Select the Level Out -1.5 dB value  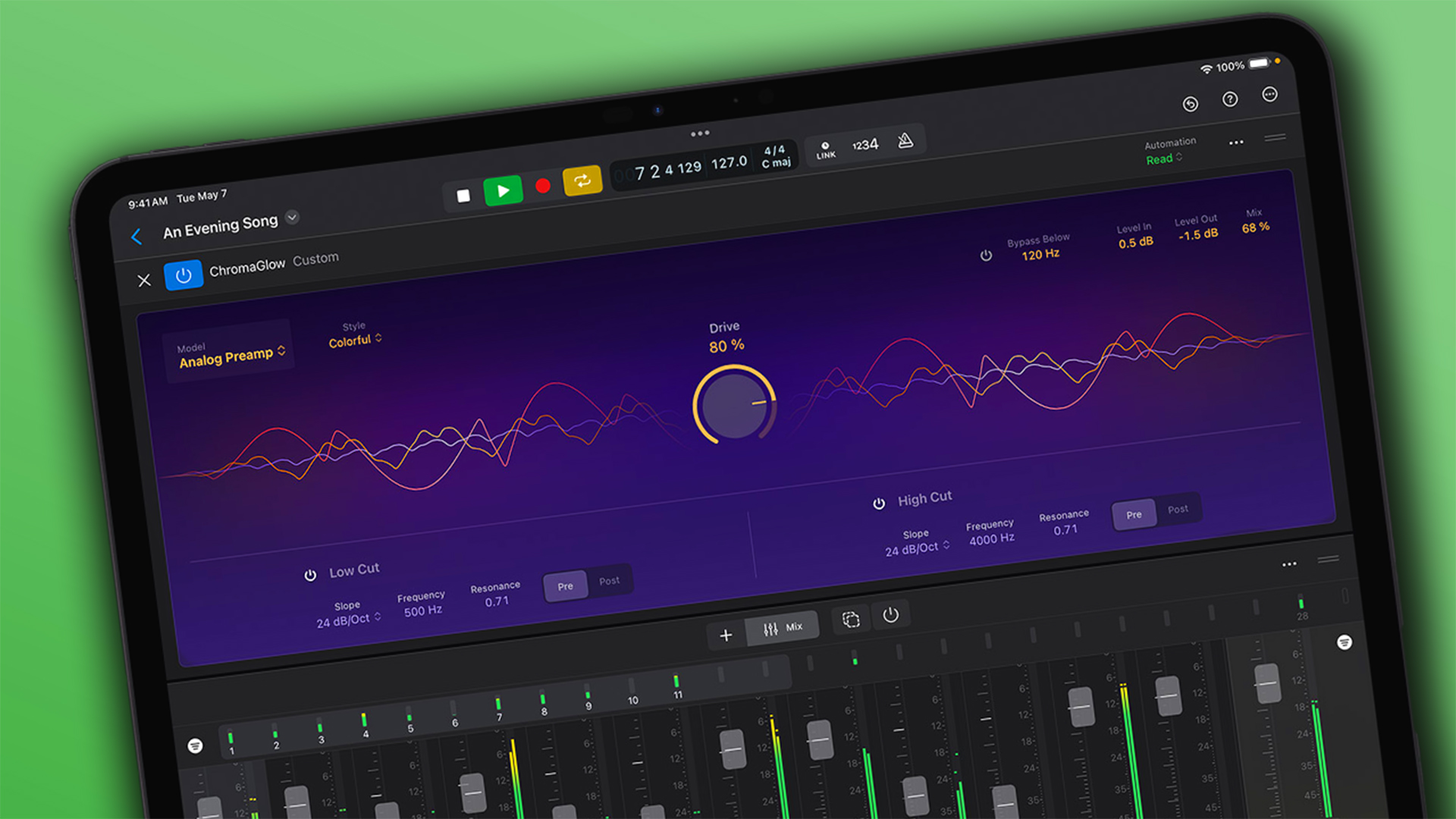(1198, 235)
